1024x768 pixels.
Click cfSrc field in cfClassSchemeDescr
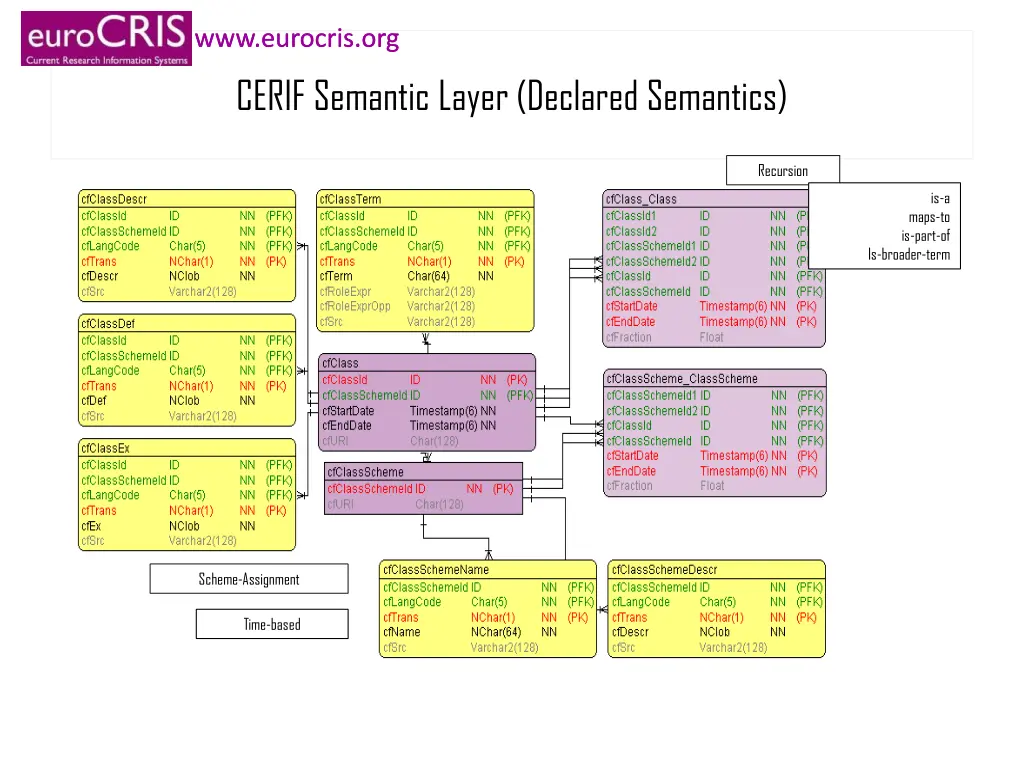coord(716,647)
